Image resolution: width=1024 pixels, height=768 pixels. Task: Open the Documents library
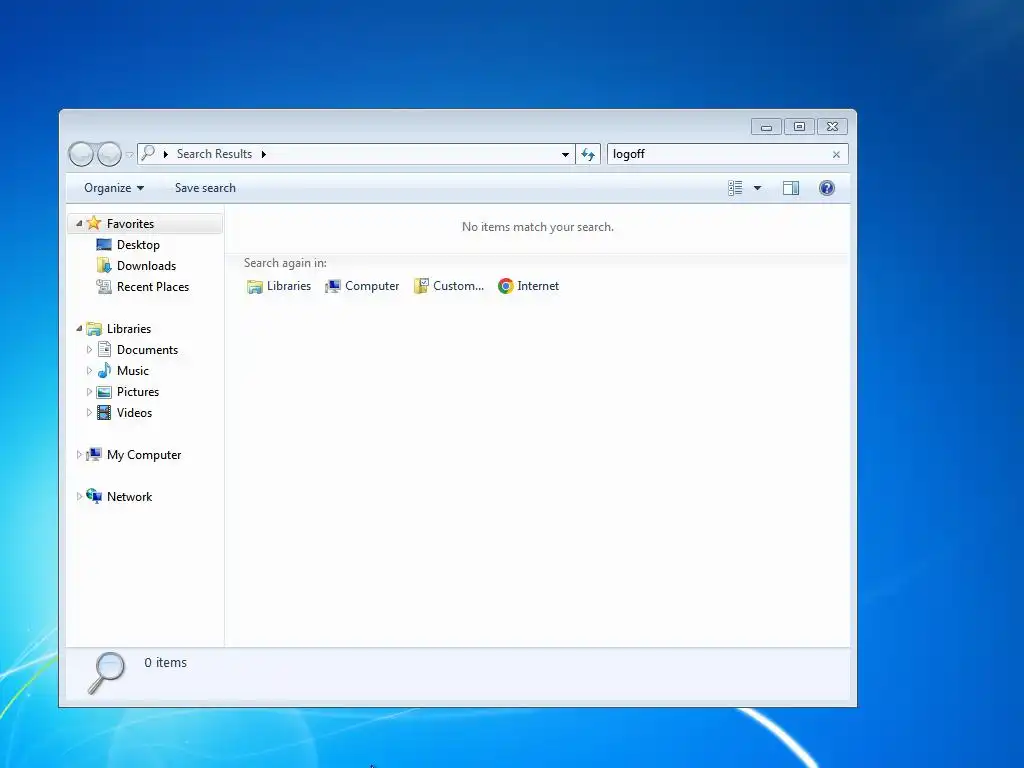[x=148, y=350]
